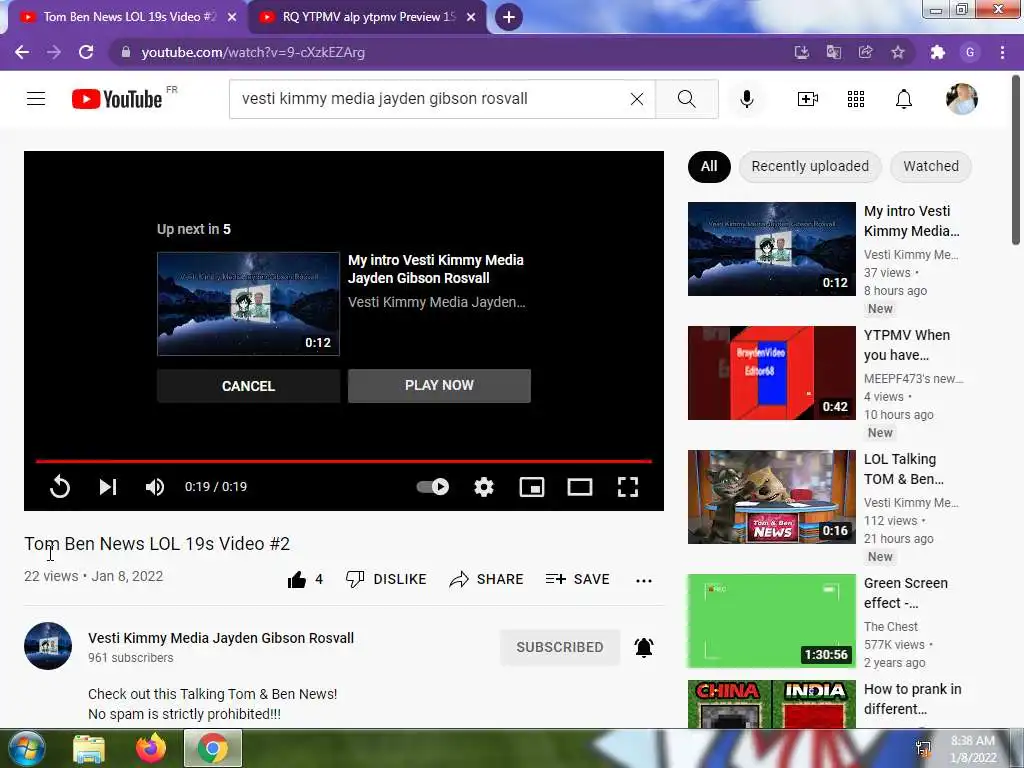Select the Watched filter chip
The width and height of the screenshot is (1024, 768).
pyautogui.click(x=931, y=167)
